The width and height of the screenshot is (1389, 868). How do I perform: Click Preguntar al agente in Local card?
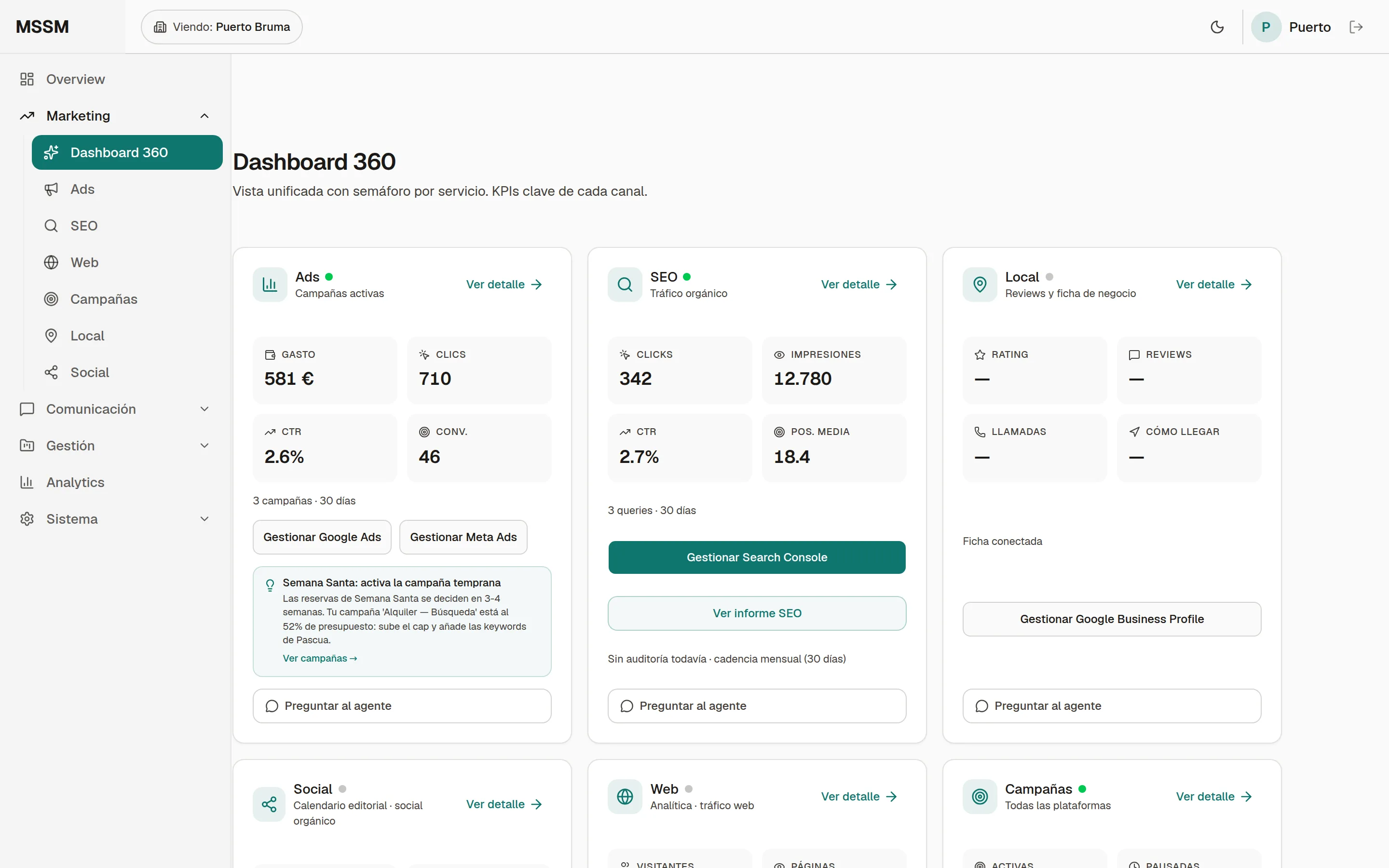(x=1112, y=705)
